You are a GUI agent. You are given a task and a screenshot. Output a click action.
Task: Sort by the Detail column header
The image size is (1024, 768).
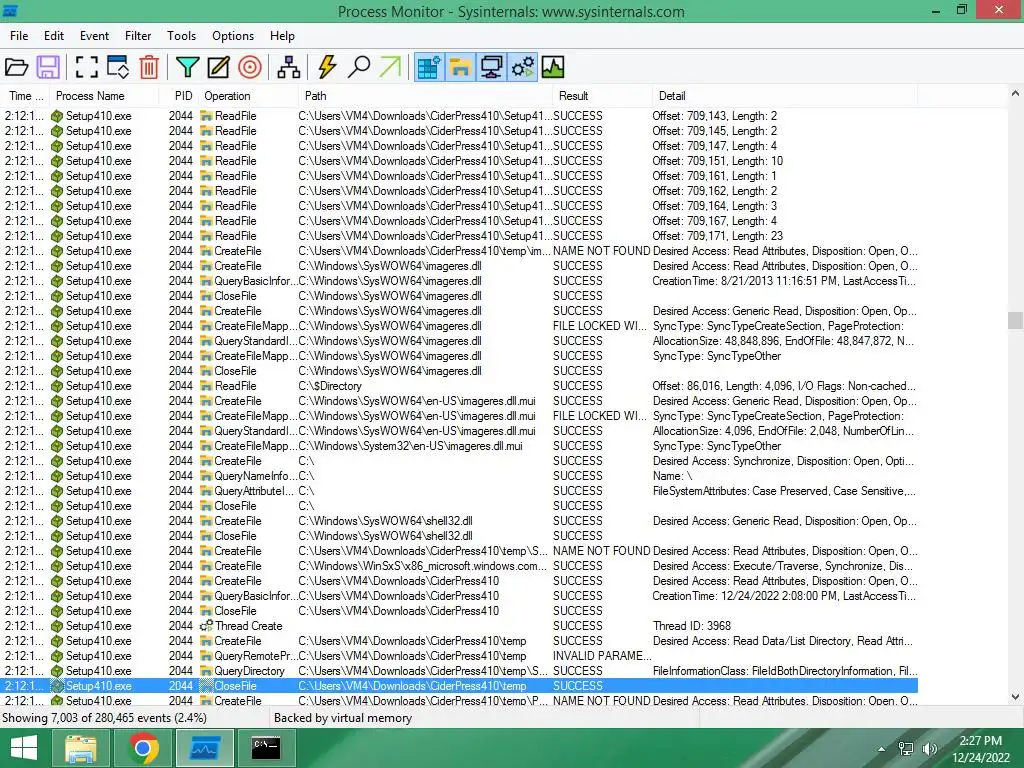(x=785, y=96)
